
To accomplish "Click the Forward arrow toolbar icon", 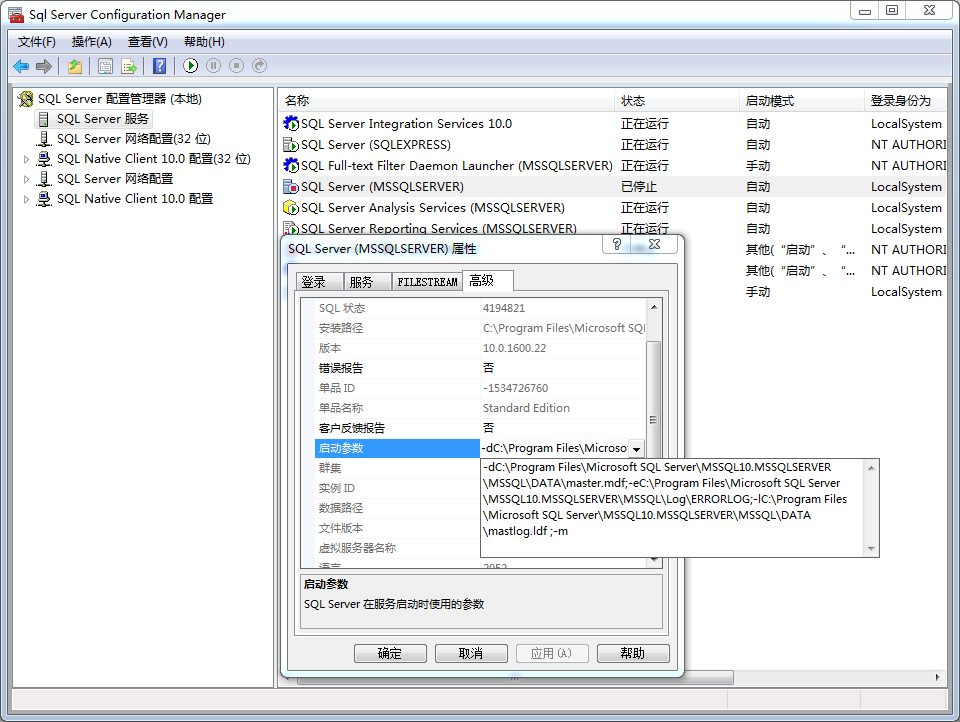I will (x=43, y=66).
